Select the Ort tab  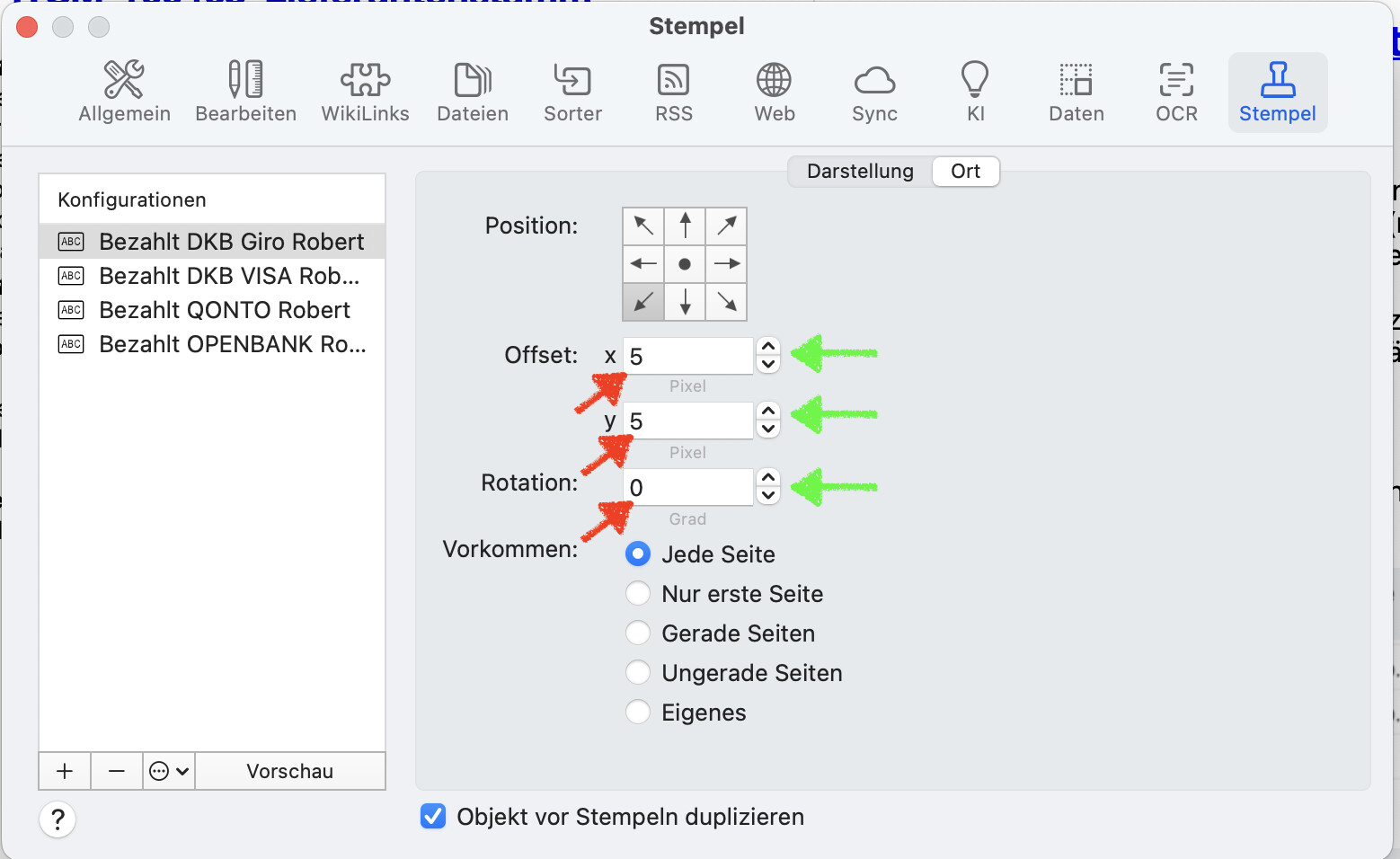pos(965,172)
